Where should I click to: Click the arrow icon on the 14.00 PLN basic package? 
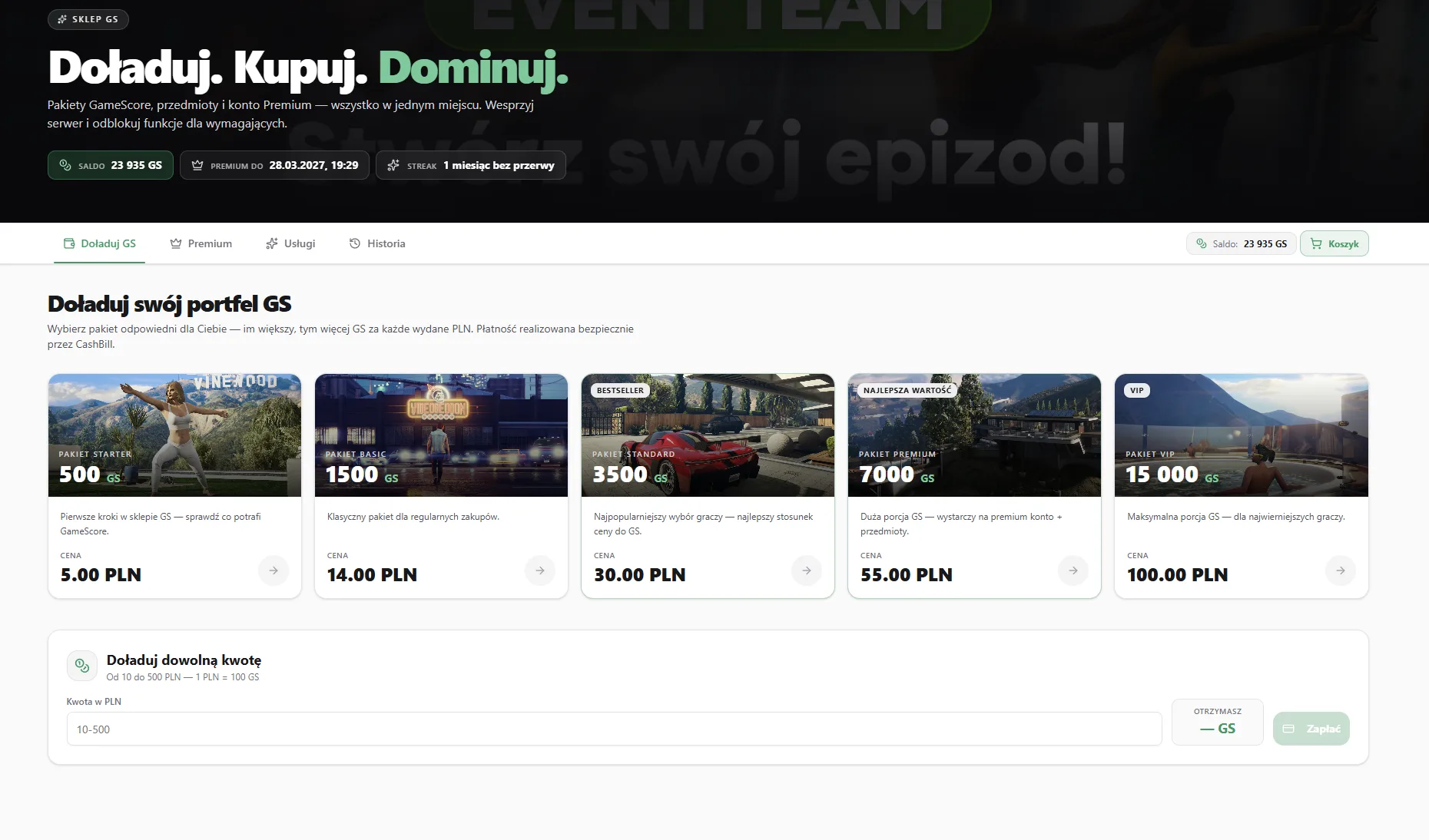tap(540, 570)
